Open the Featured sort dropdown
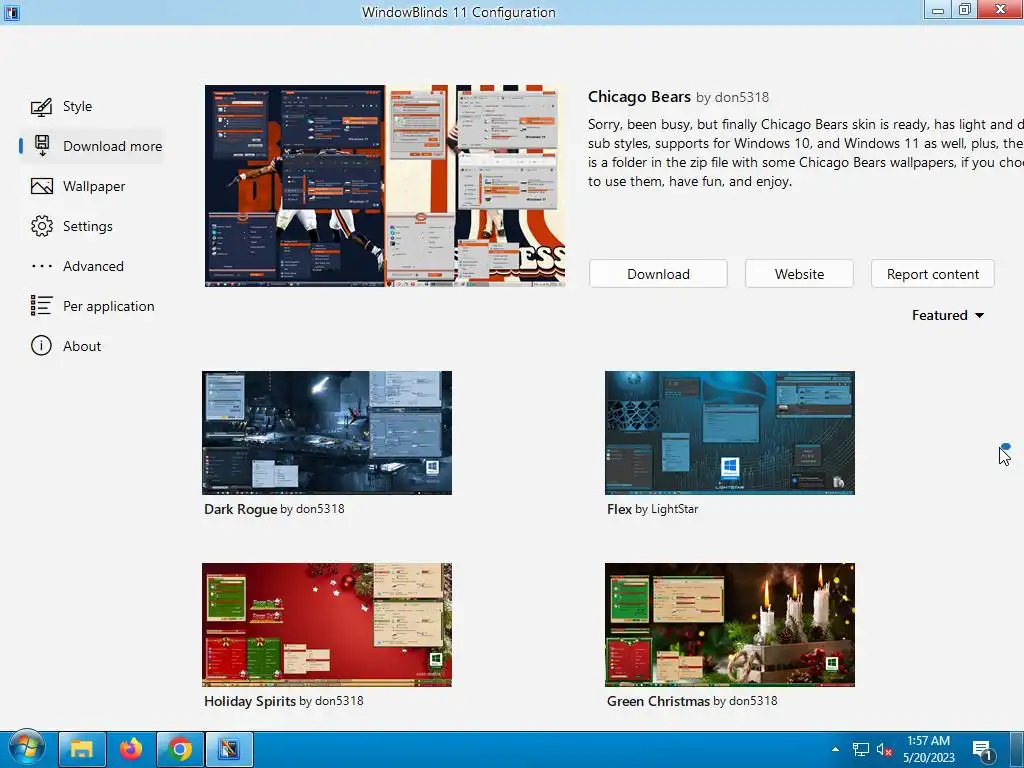 click(948, 315)
